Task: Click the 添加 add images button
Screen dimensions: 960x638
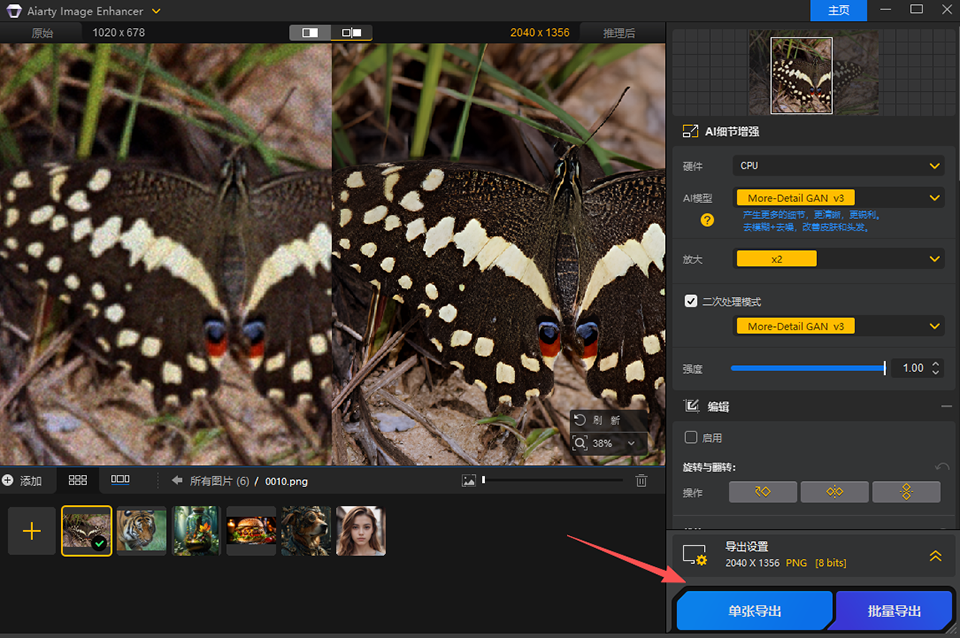Action: coord(22,481)
